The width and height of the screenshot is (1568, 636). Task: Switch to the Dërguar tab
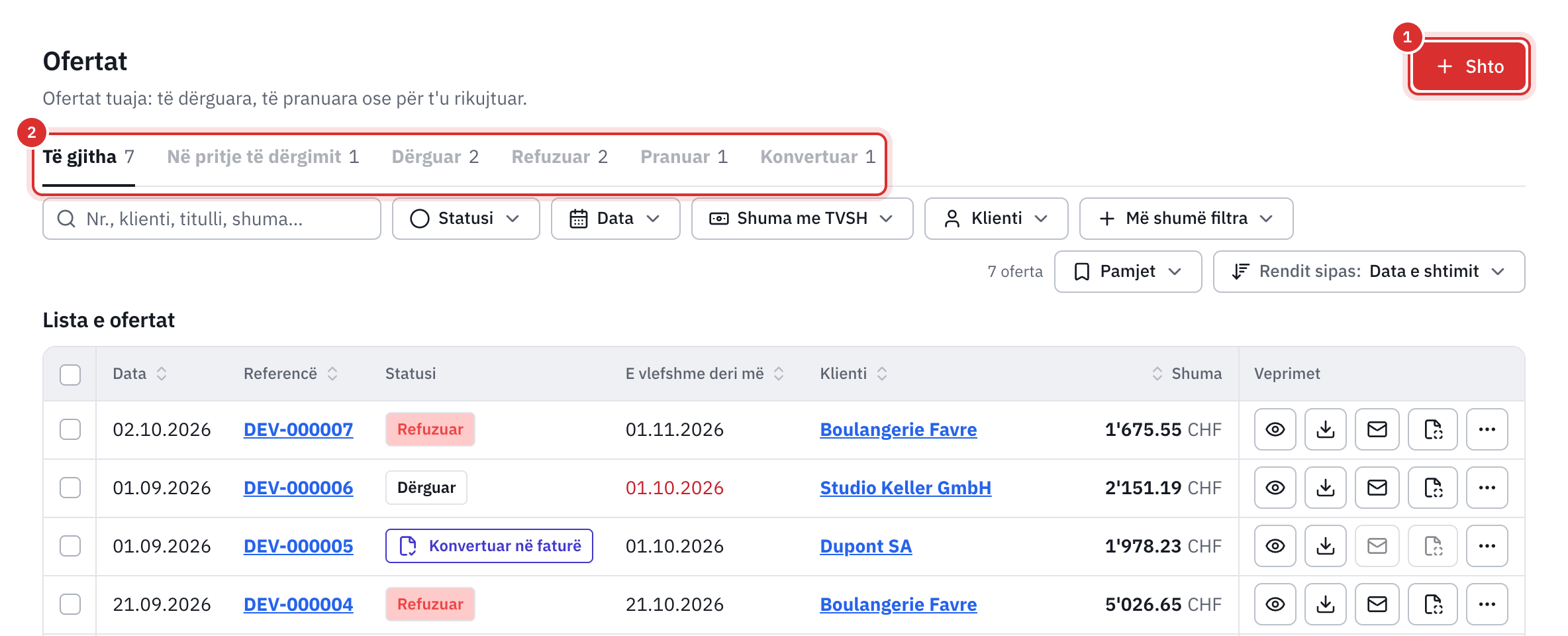(x=435, y=157)
